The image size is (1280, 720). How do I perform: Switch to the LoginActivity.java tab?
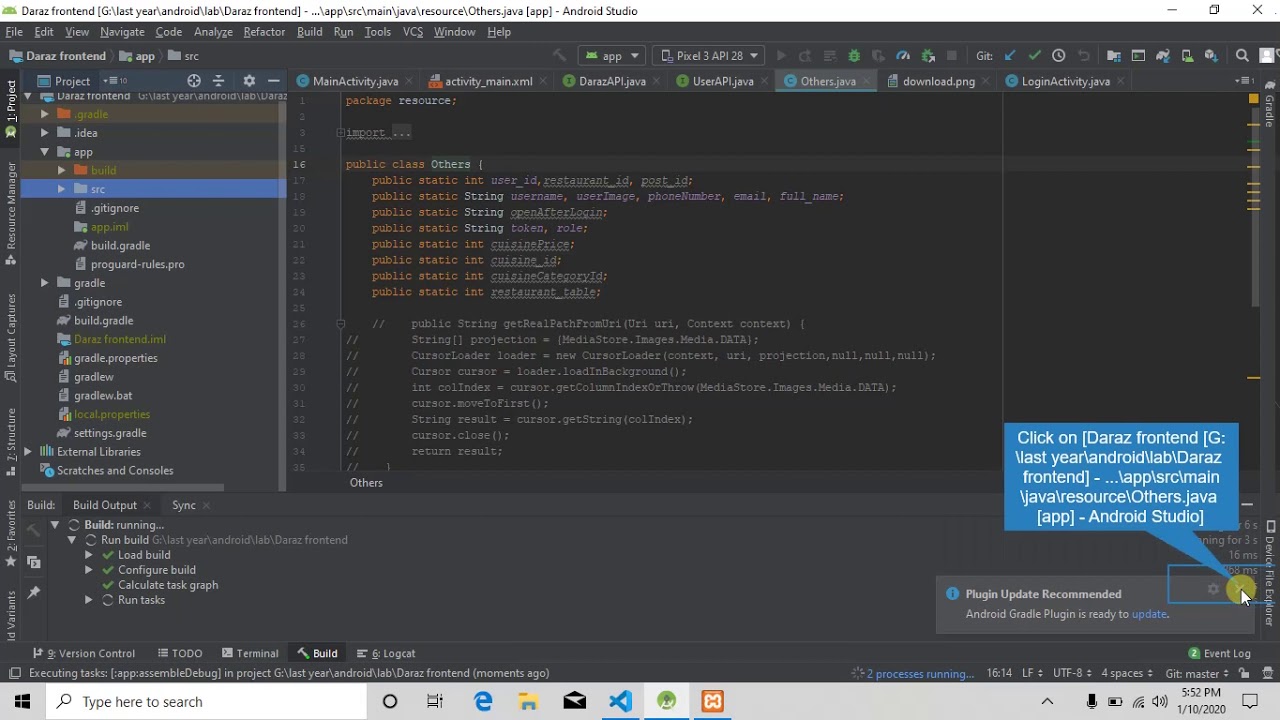pos(1065,81)
